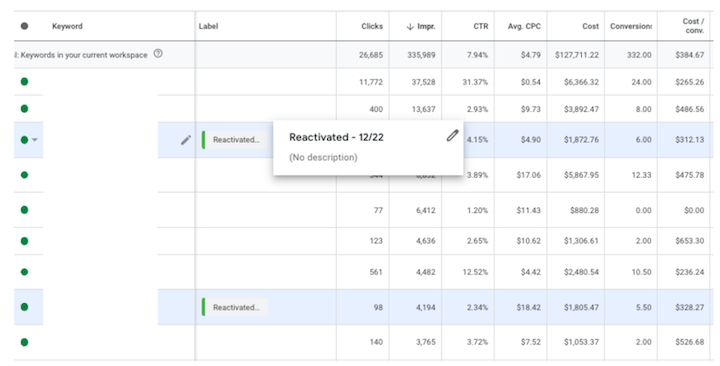This screenshot has width=720, height=366.
Task: Click green status dot in the 123 clicks row
Action: point(24,241)
